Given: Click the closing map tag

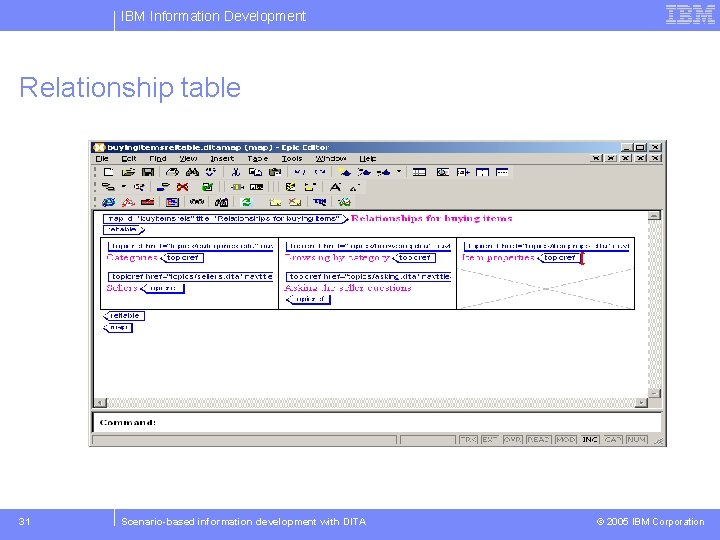Looking at the screenshot, I should tap(118, 327).
